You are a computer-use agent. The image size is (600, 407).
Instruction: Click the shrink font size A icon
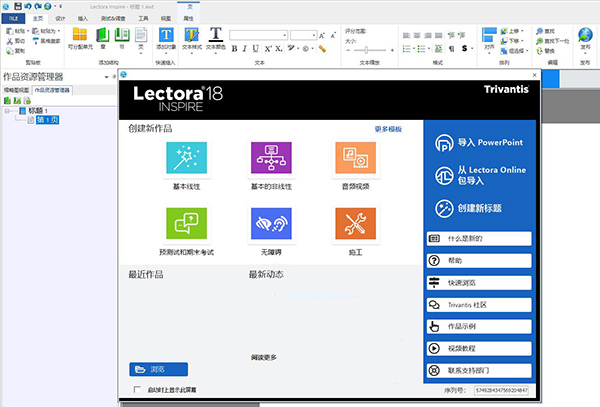coord(333,36)
